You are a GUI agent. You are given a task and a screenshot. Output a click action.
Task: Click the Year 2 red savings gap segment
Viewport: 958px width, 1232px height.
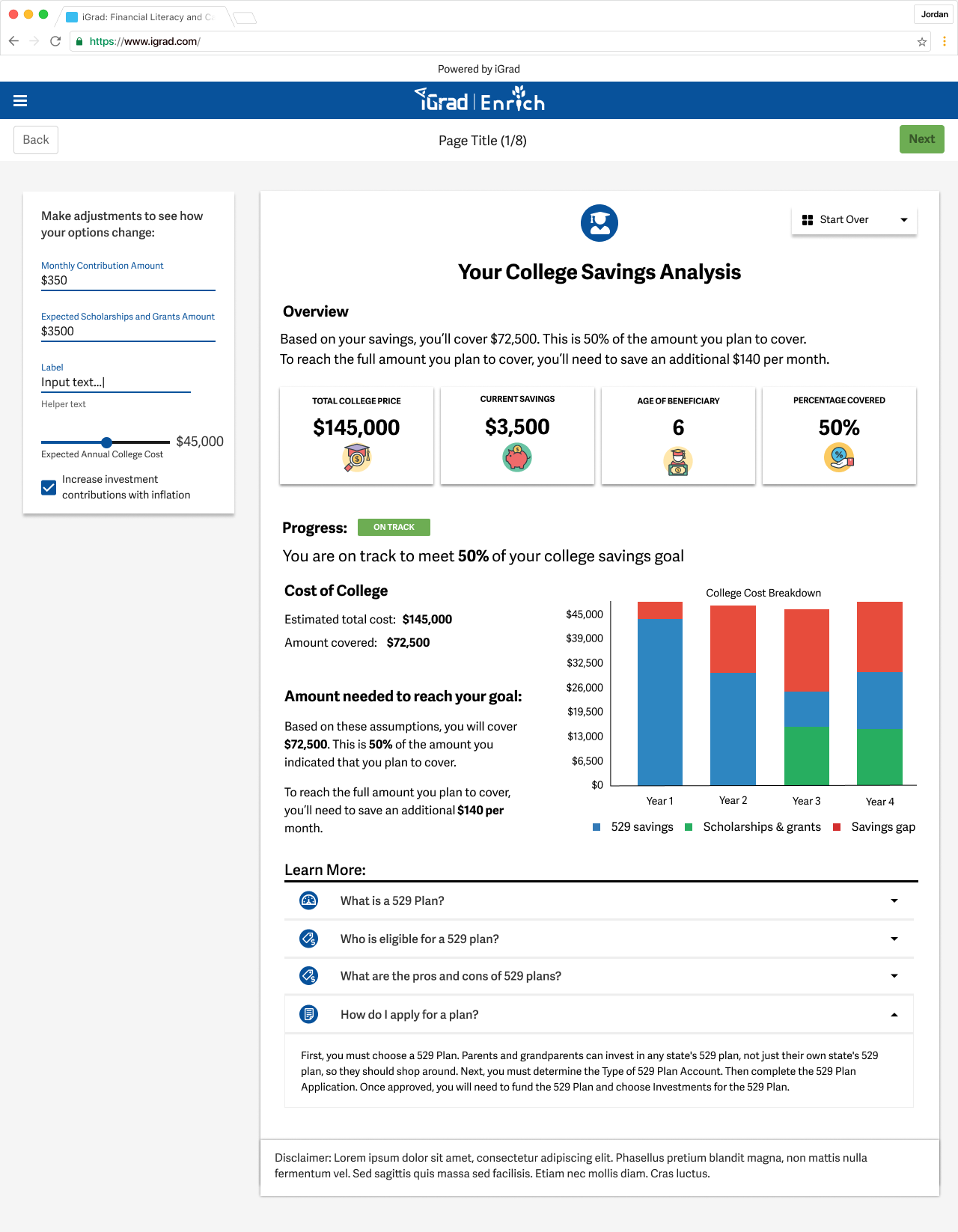point(733,639)
